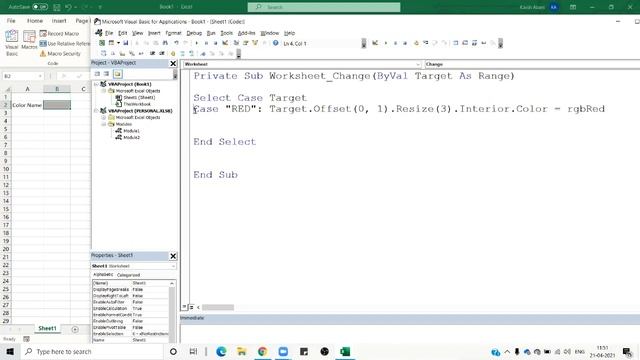The height and width of the screenshot is (360, 640).
Task: Open the Worksheet object dropdown above the code
Action: pyautogui.click(x=418, y=64)
